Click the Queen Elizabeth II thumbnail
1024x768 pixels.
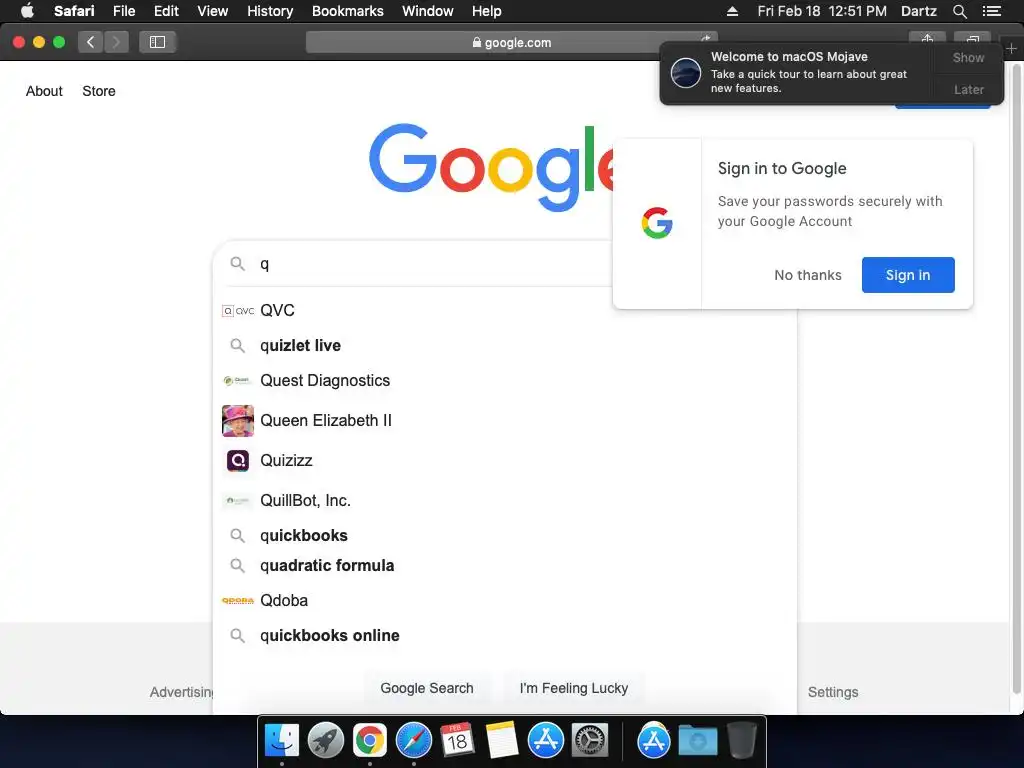point(238,421)
